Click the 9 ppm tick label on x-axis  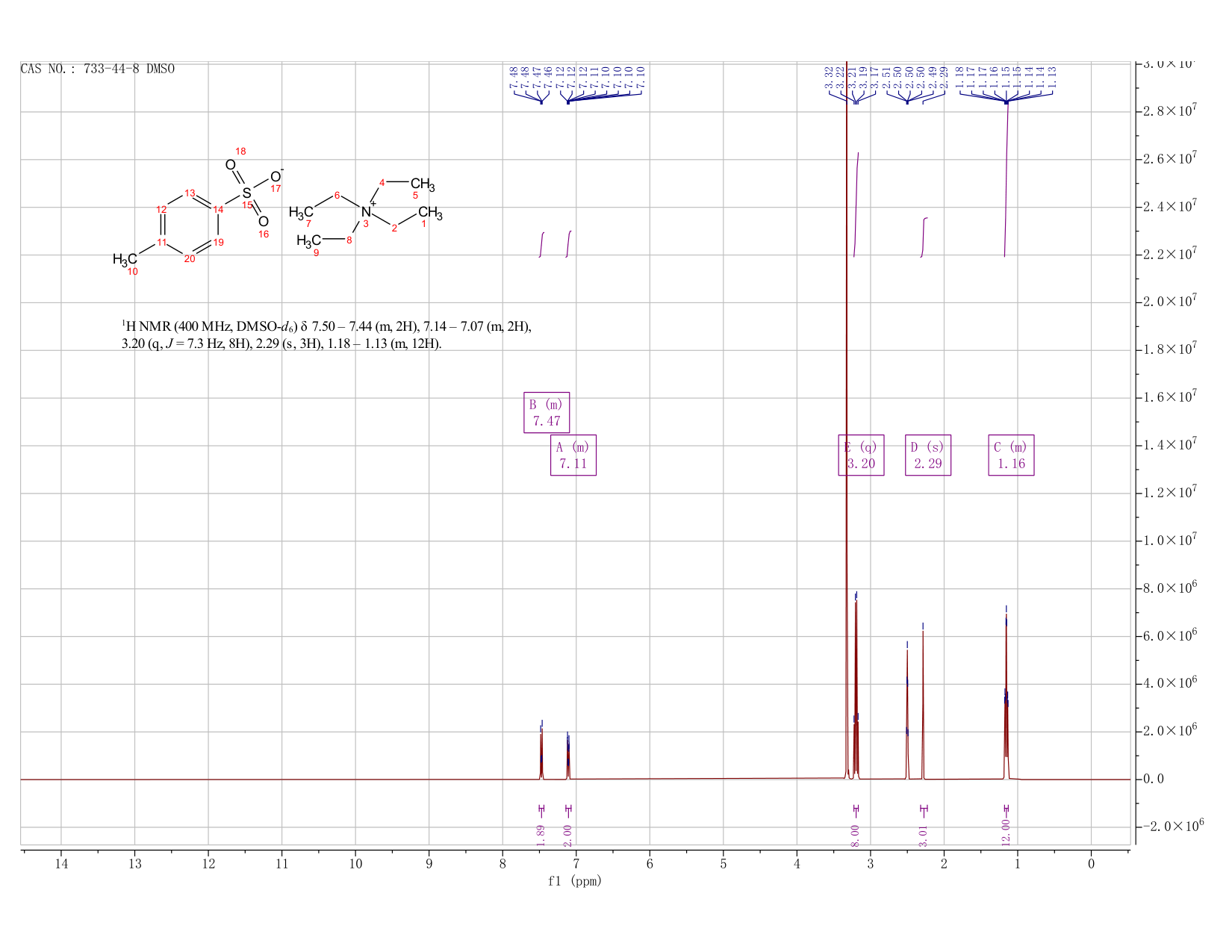click(x=429, y=864)
